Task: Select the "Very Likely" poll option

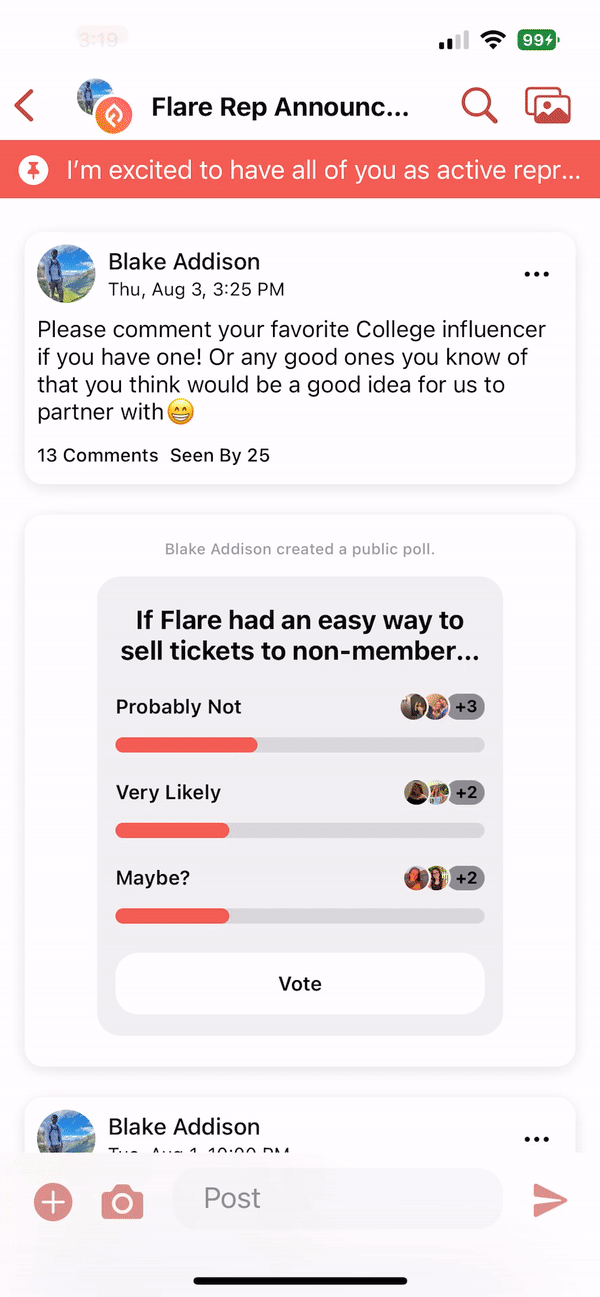Action: (x=168, y=792)
